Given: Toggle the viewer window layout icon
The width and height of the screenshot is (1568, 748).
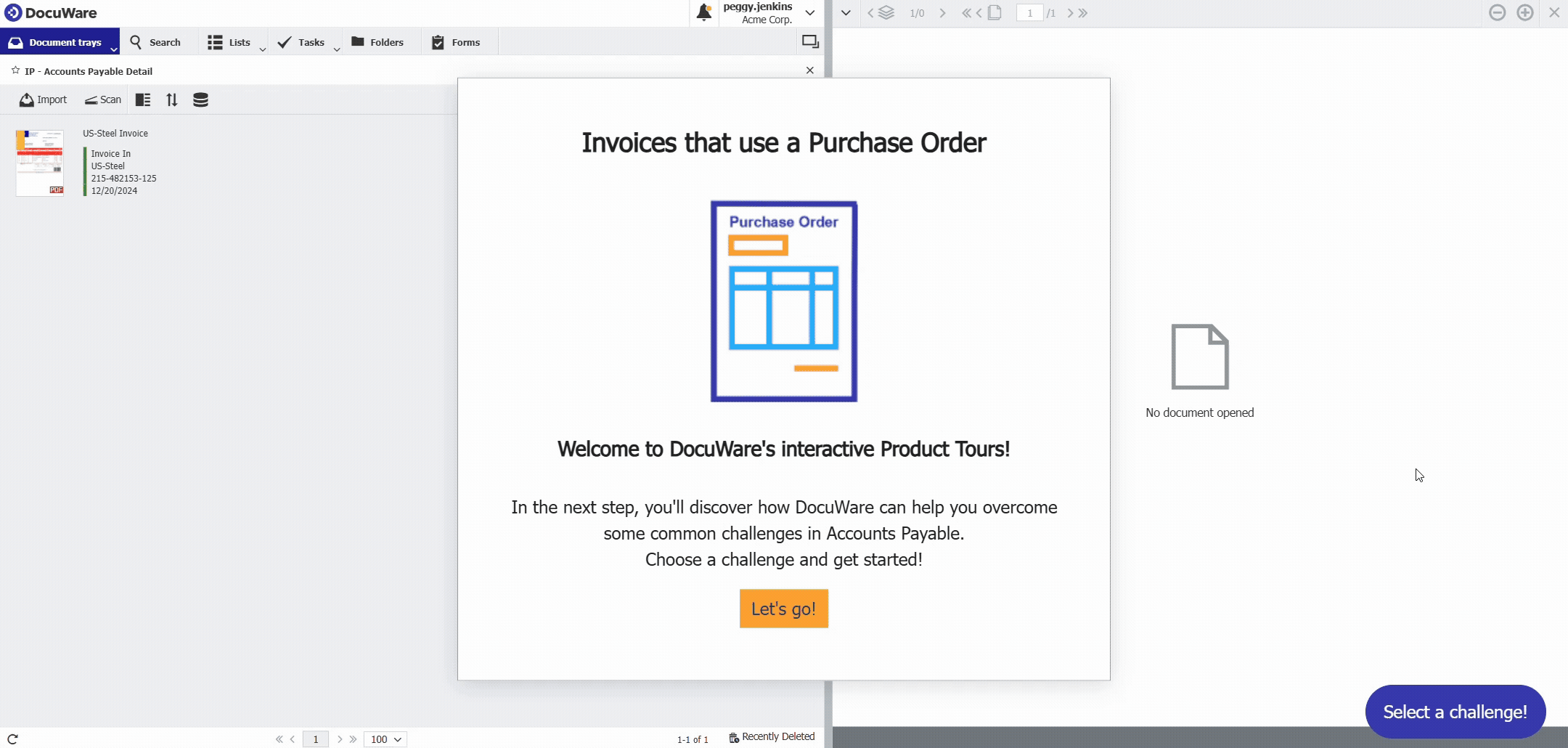Looking at the screenshot, I should pos(810,41).
